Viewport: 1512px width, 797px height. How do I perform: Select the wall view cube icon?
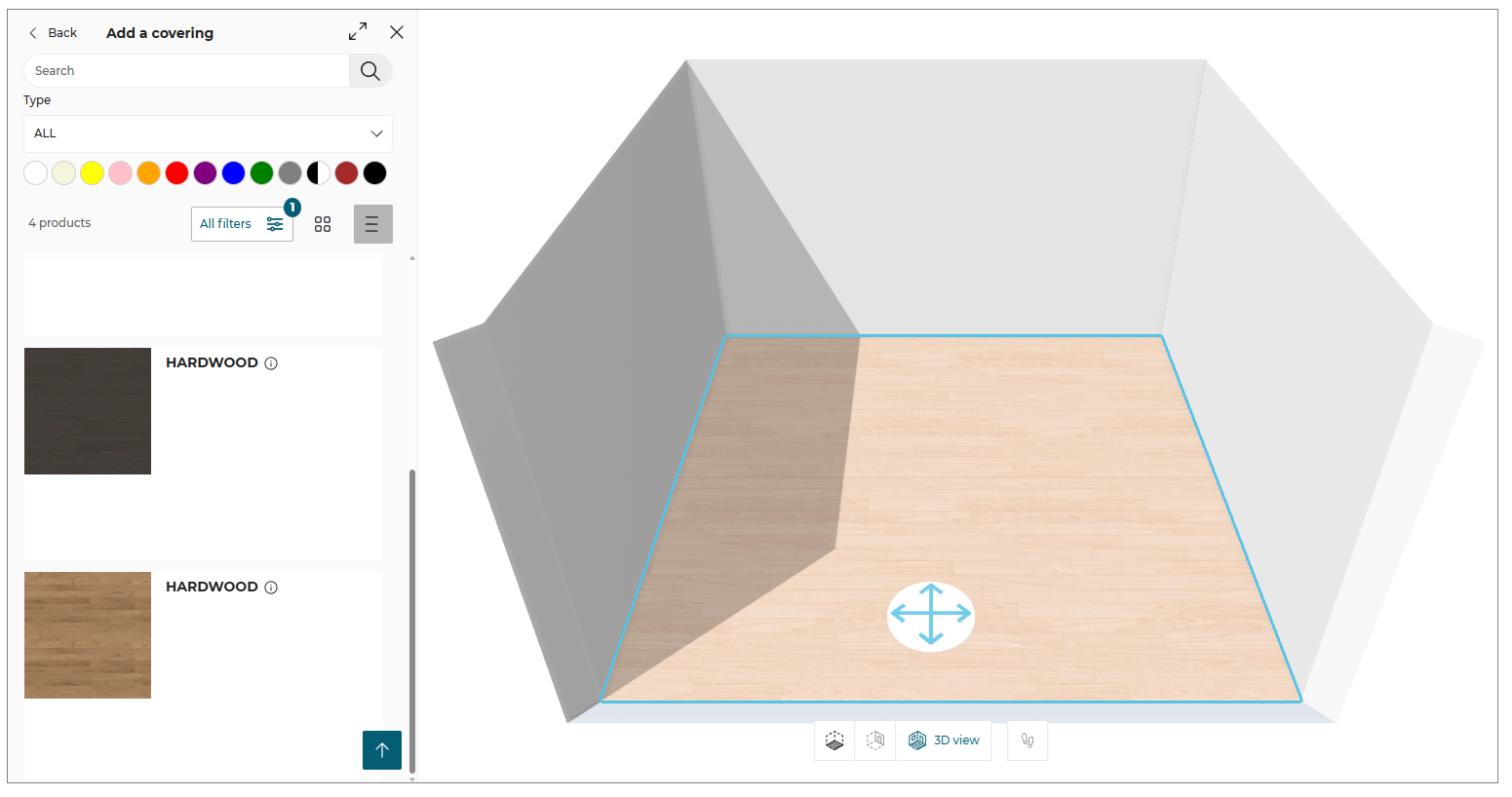click(x=875, y=740)
